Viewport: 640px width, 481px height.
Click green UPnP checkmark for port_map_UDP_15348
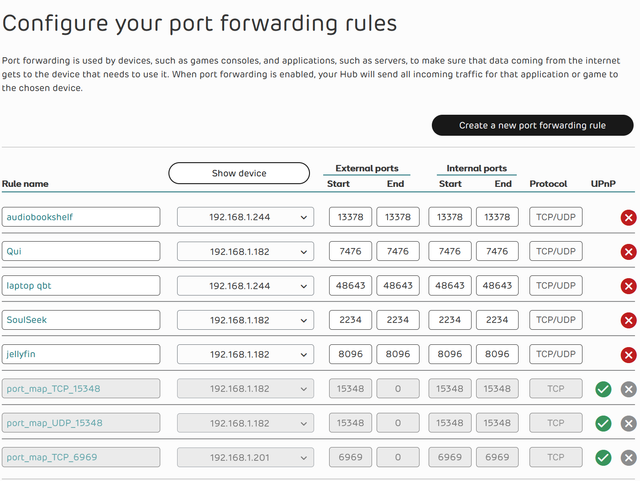tap(603, 423)
